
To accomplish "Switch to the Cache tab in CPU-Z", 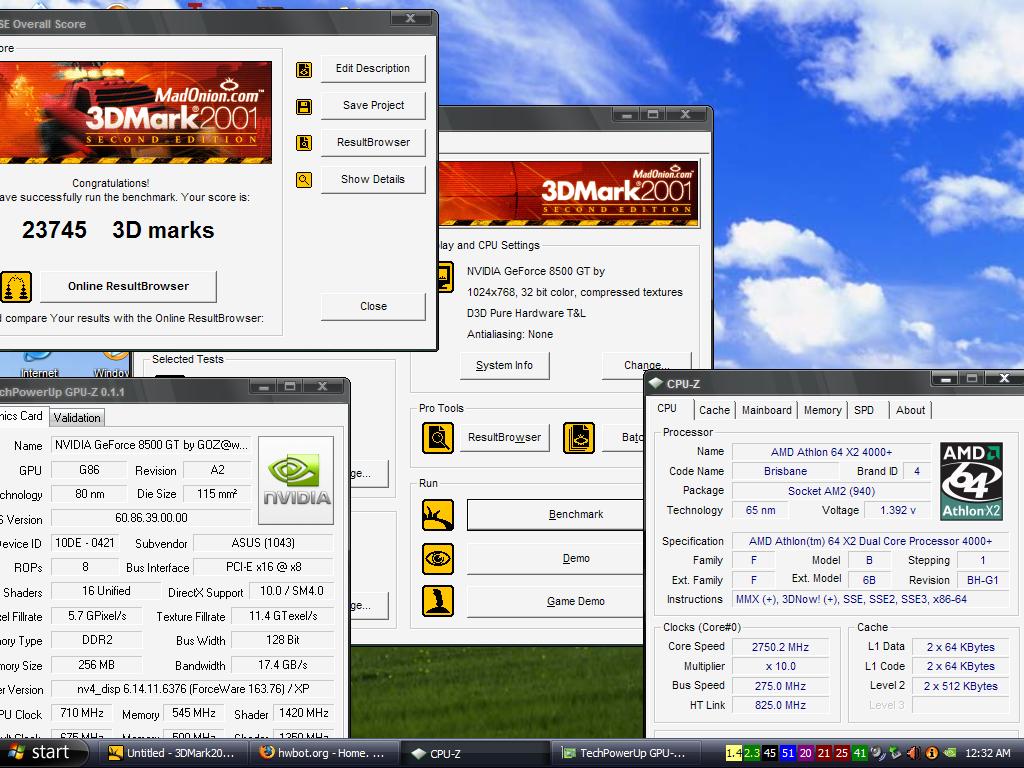I will click(x=714, y=410).
